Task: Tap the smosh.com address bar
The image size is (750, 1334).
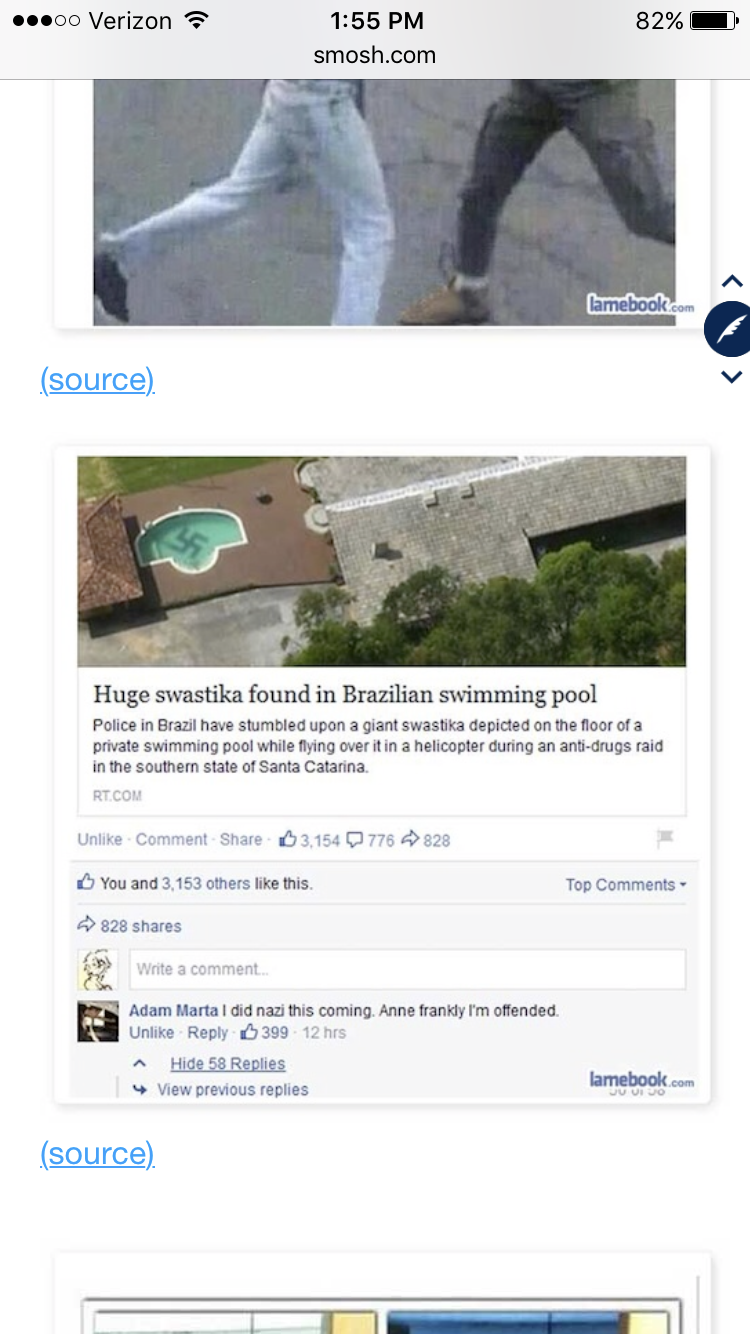Action: point(375,55)
